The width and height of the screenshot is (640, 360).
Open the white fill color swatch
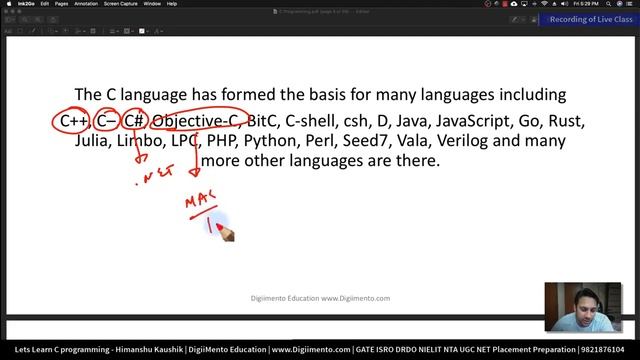point(143,31)
